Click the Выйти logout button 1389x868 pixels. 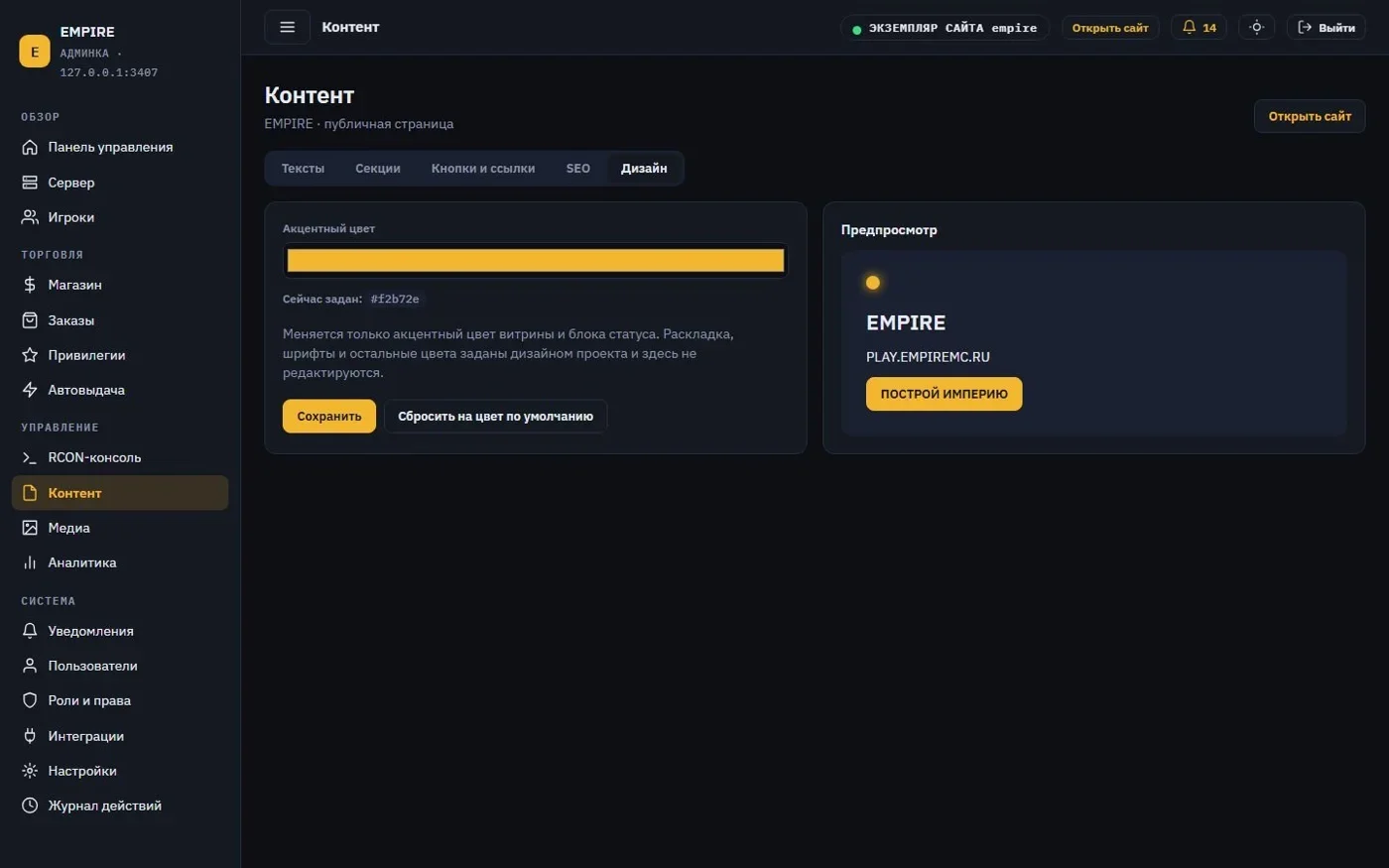(x=1326, y=28)
